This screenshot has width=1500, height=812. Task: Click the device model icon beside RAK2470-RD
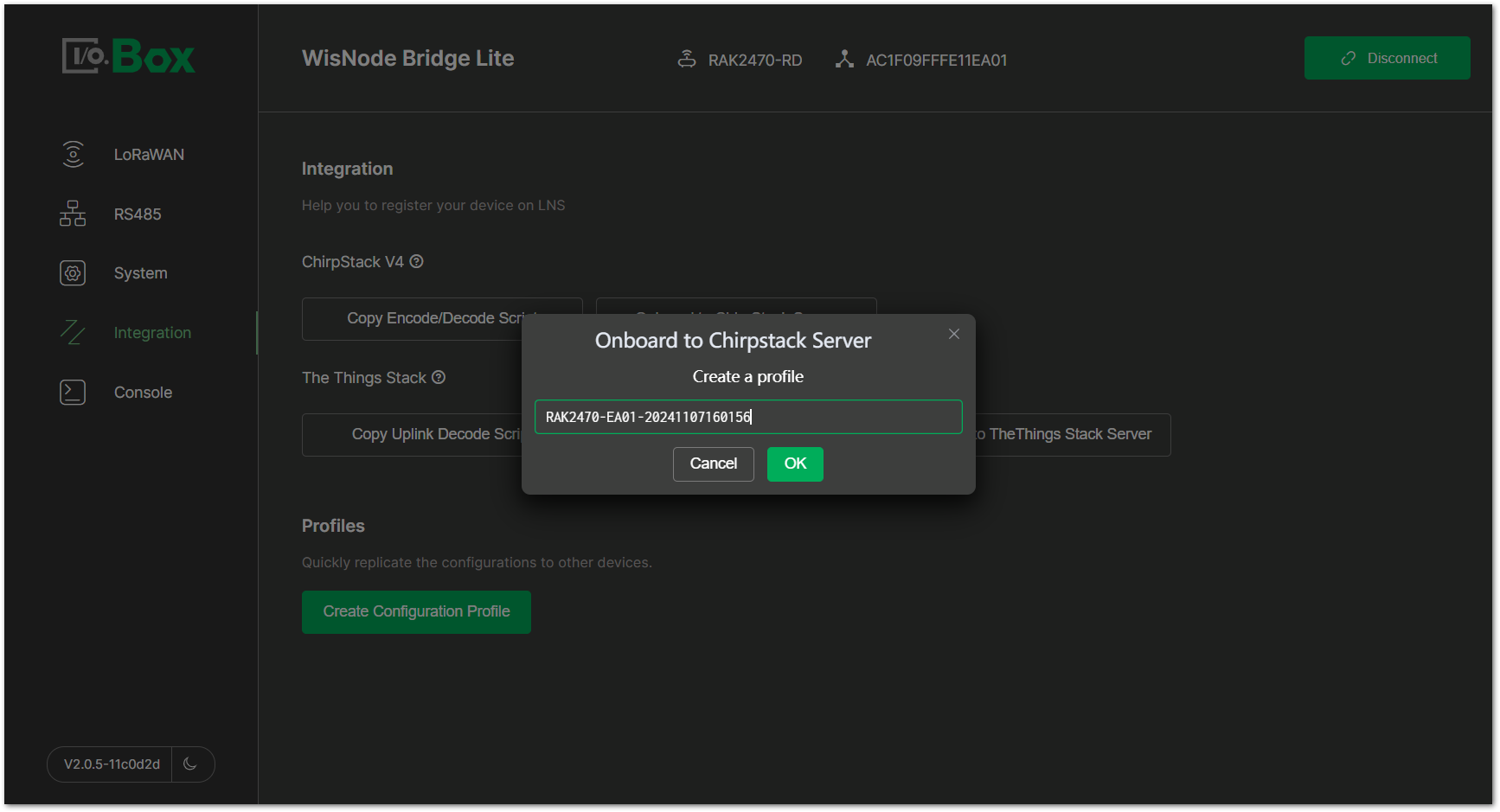coord(687,59)
